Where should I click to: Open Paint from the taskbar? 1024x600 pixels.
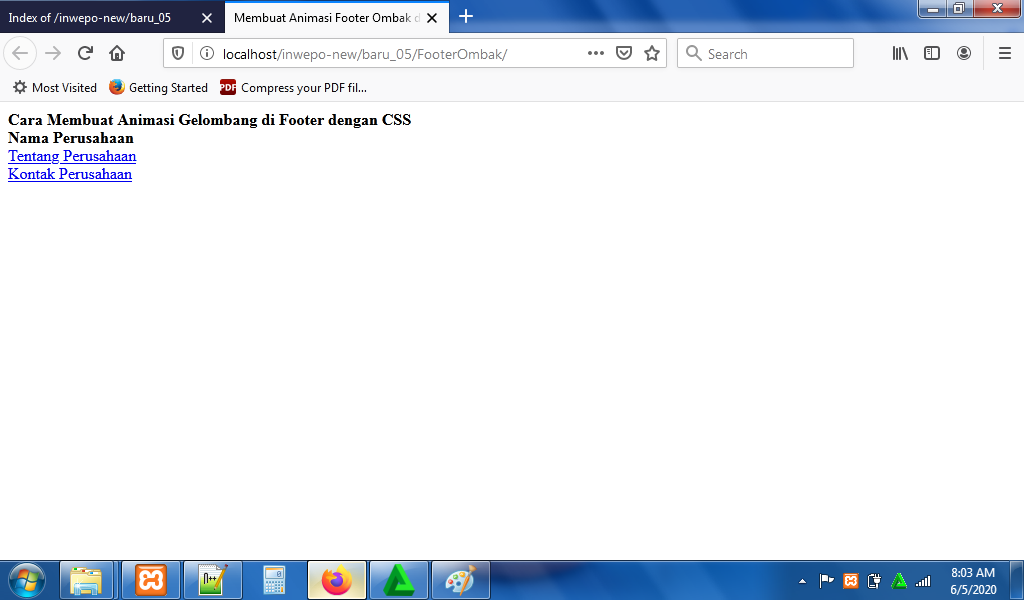pyautogui.click(x=461, y=580)
